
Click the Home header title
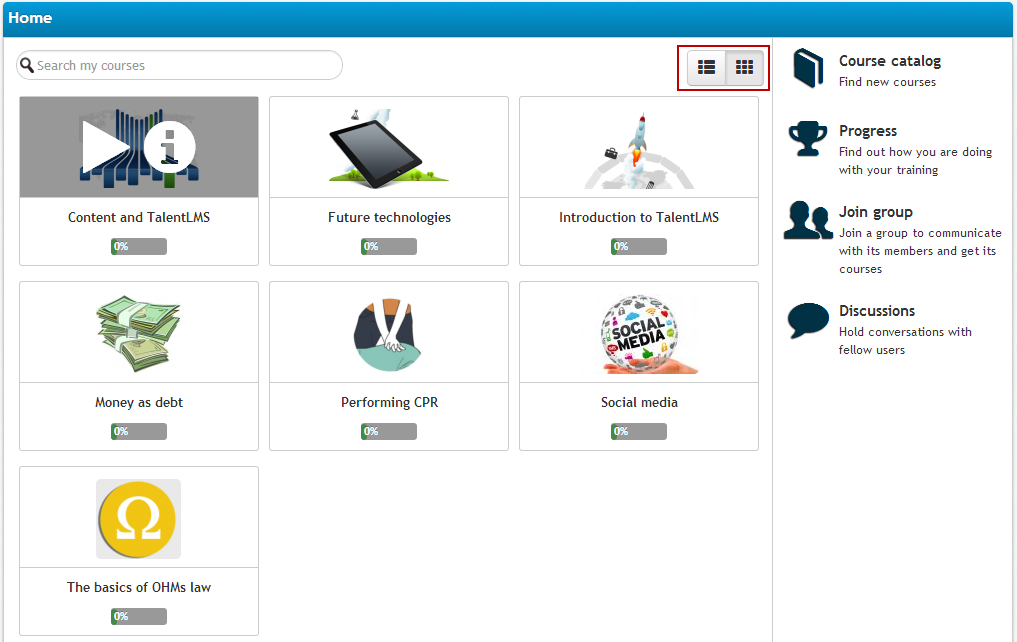pos(30,18)
